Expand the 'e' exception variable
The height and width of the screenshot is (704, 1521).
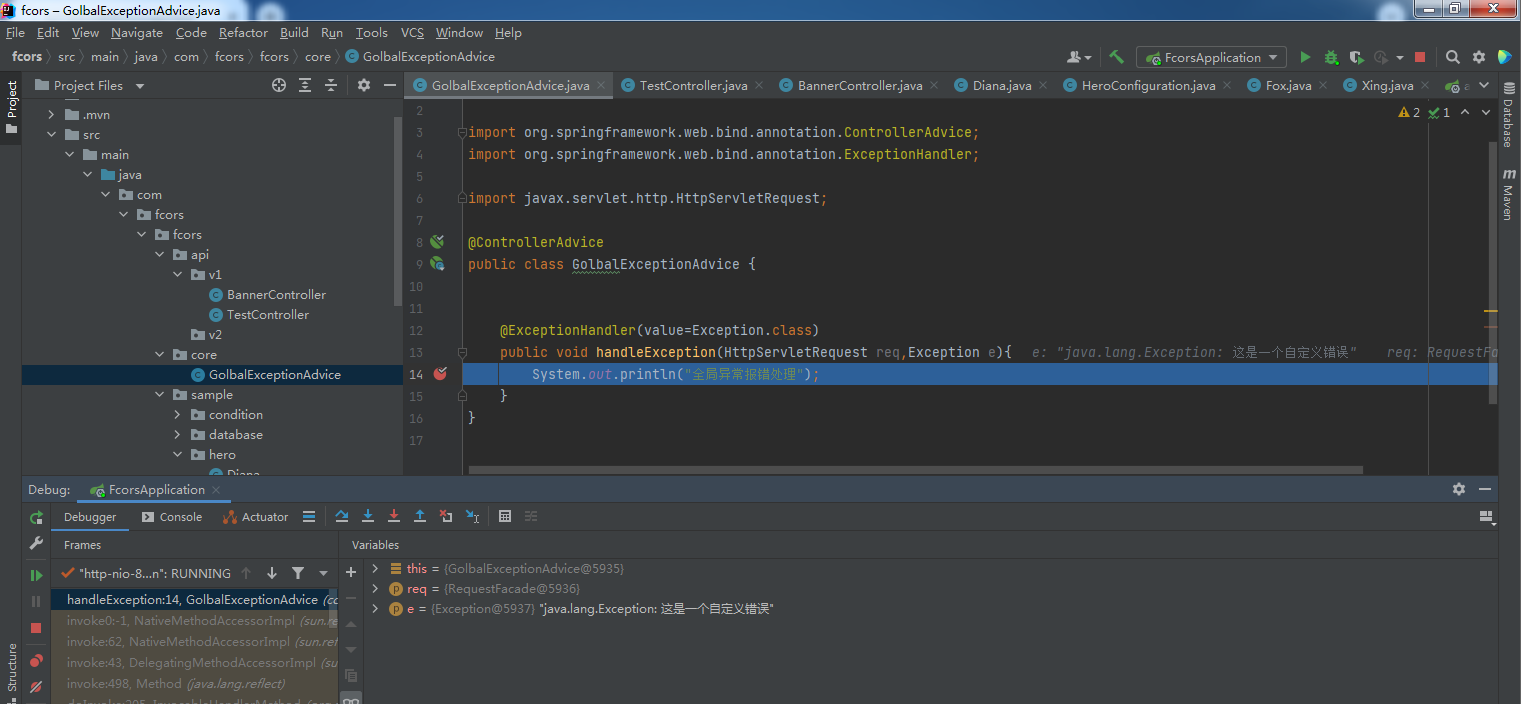click(375, 609)
